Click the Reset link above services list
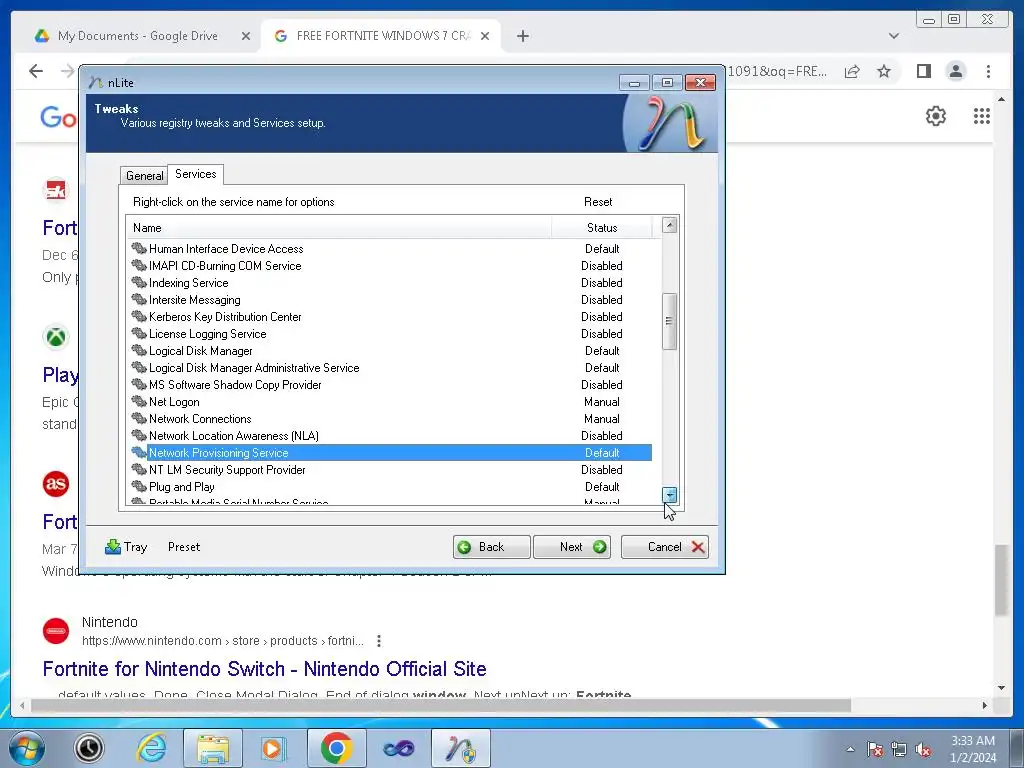The width and height of the screenshot is (1024, 768). click(598, 202)
